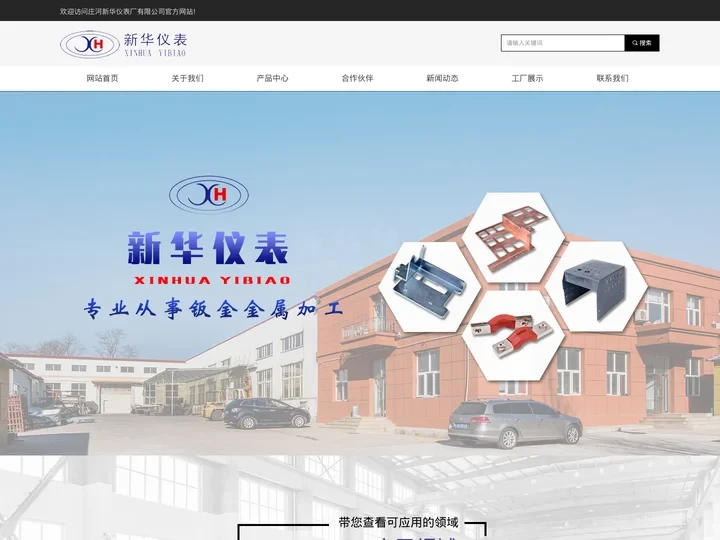
Task: Click the XH oval logo in banner
Action: (x=209, y=194)
